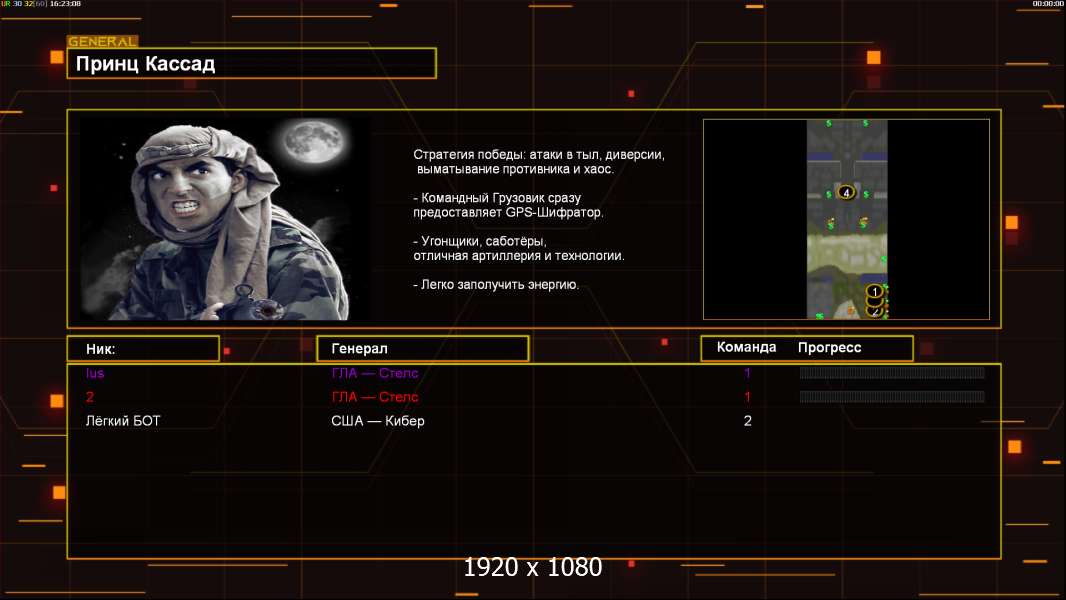Select the Ник: column header
The height and width of the screenshot is (600, 1066).
[x=143, y=349]
